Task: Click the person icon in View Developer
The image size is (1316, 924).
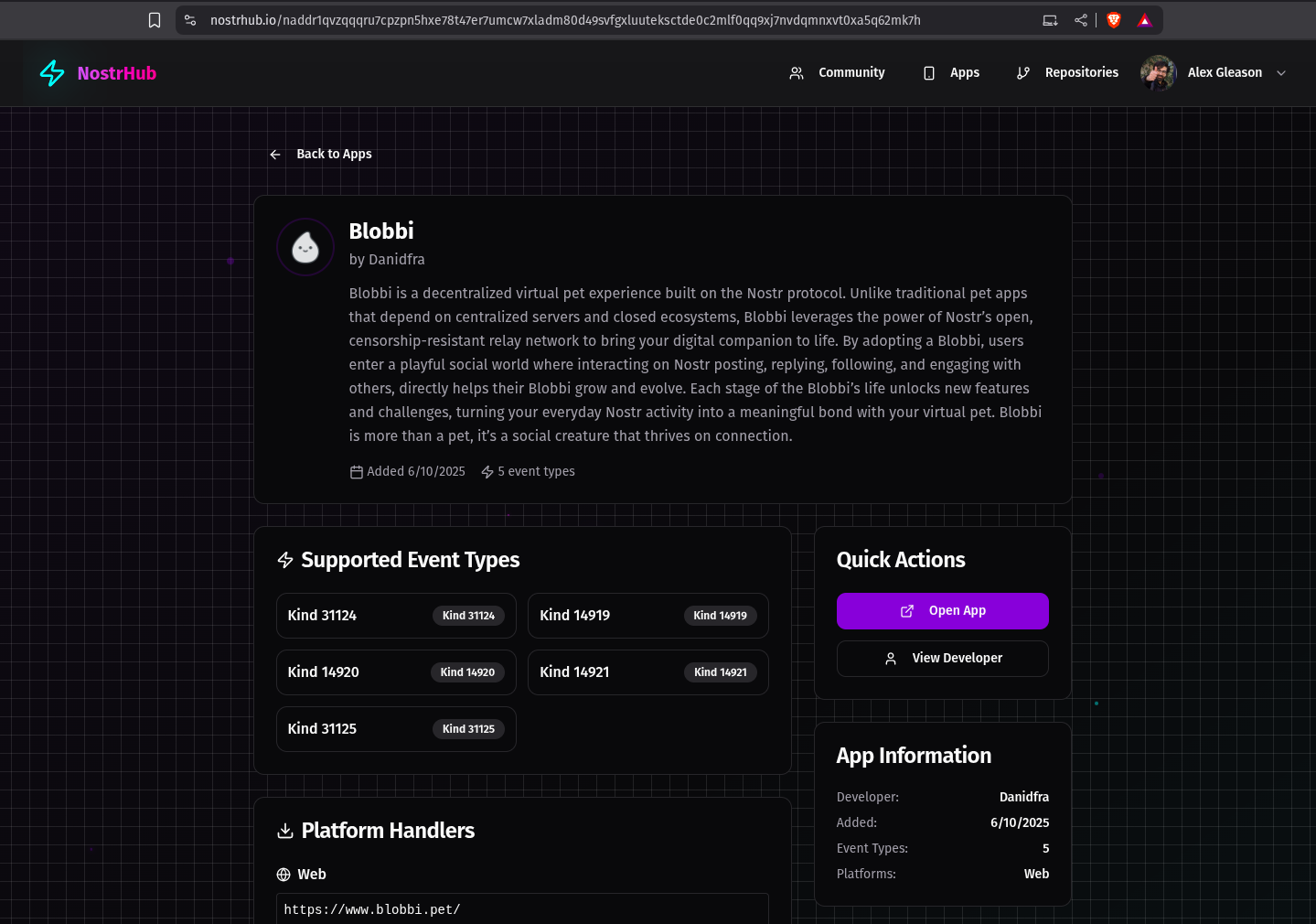Action: point(891,659)
